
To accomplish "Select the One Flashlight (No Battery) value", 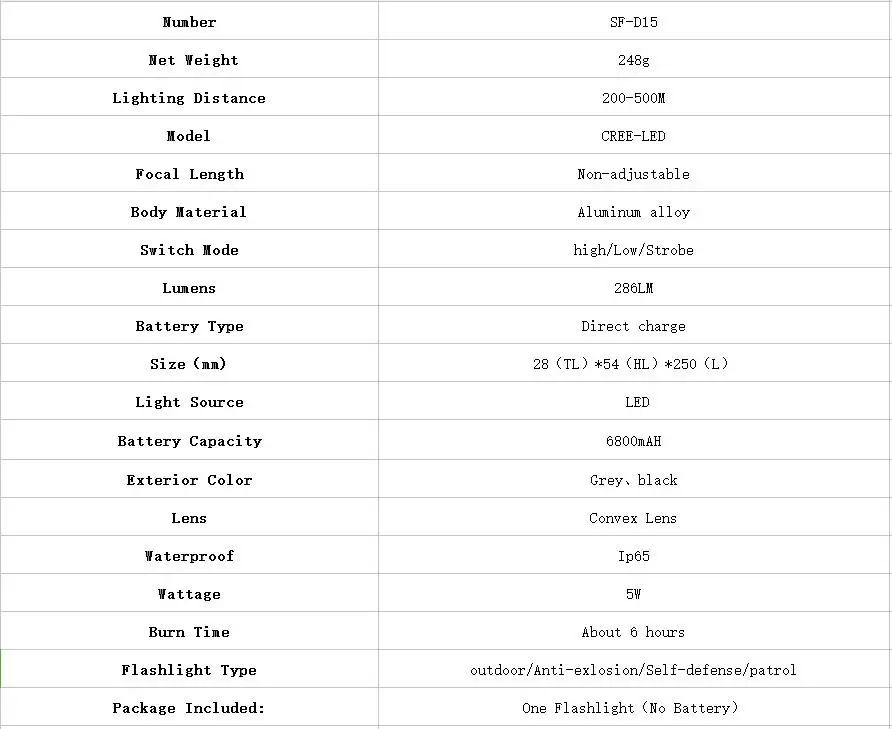I will (x=630, y=708).
